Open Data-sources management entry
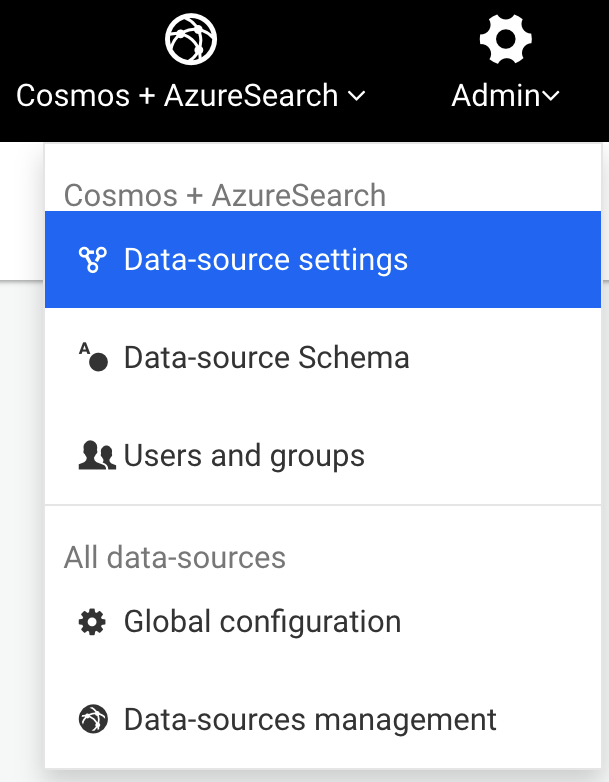Screen dimensions: 609x782 coord(323,719)
